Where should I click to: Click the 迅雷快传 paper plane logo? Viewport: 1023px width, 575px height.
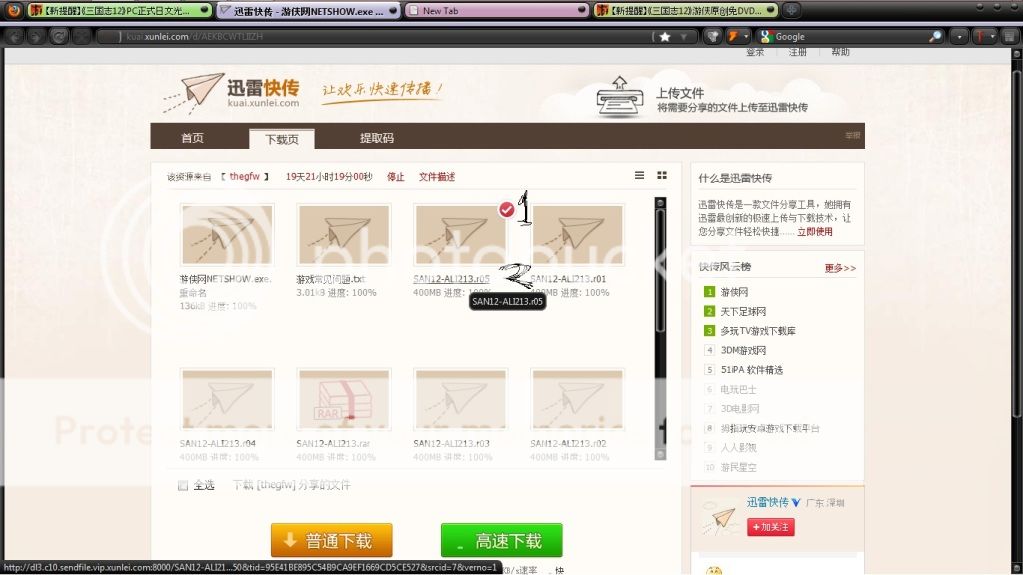click(x=232, y=92)
